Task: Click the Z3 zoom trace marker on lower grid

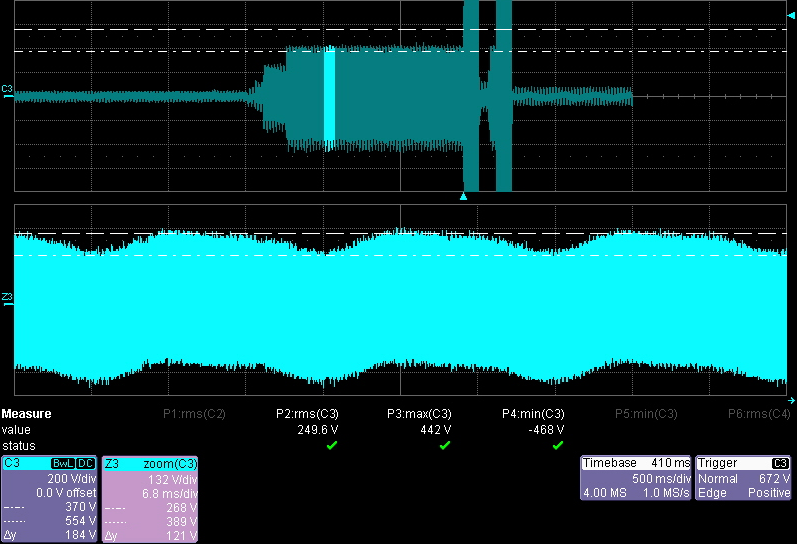Action: [7, 297]
